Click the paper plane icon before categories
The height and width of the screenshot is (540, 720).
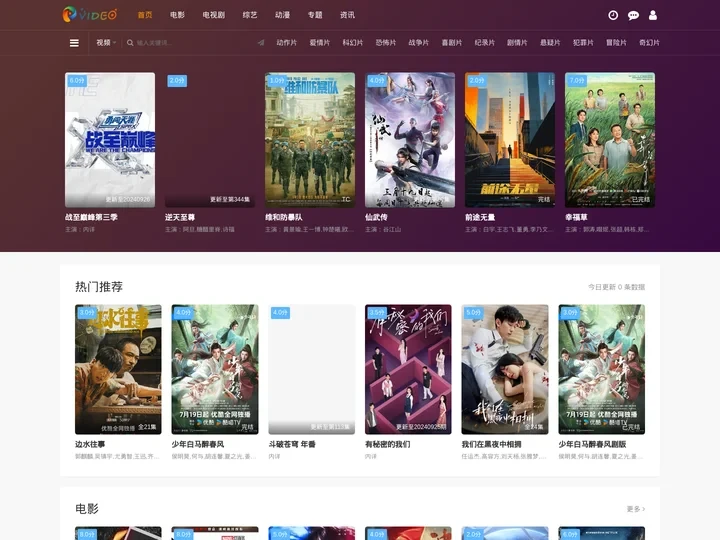coord(261,43)
